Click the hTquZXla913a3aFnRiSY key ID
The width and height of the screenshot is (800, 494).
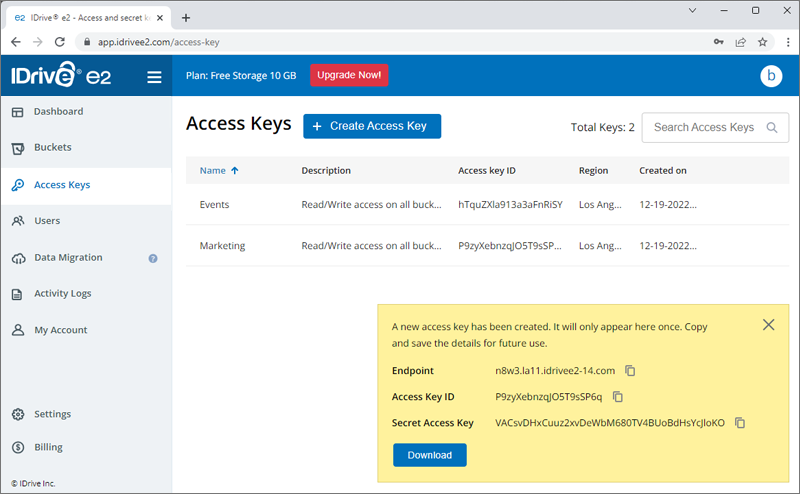510,205
